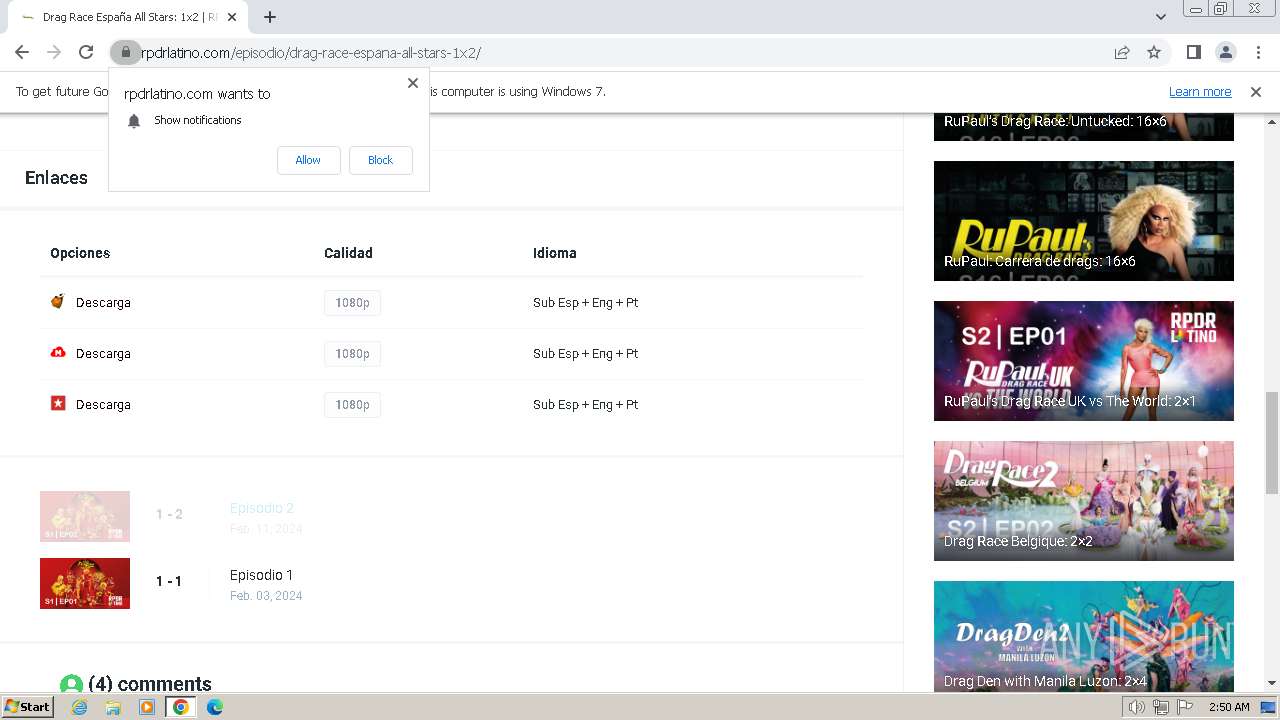Open Drag Den with Manila Luzon 2×4
Viewport: 1280px width, 720px height.
(1084, 637)
